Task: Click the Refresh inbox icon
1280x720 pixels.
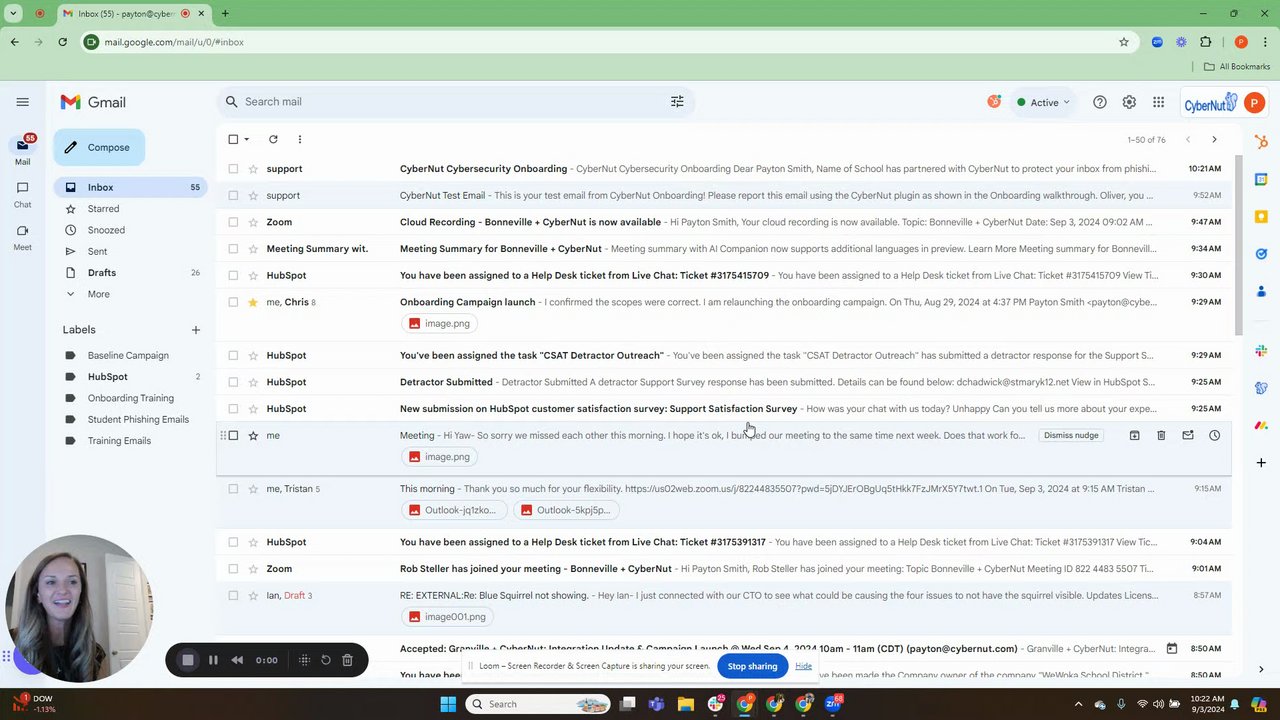Action: coord(273,139)
